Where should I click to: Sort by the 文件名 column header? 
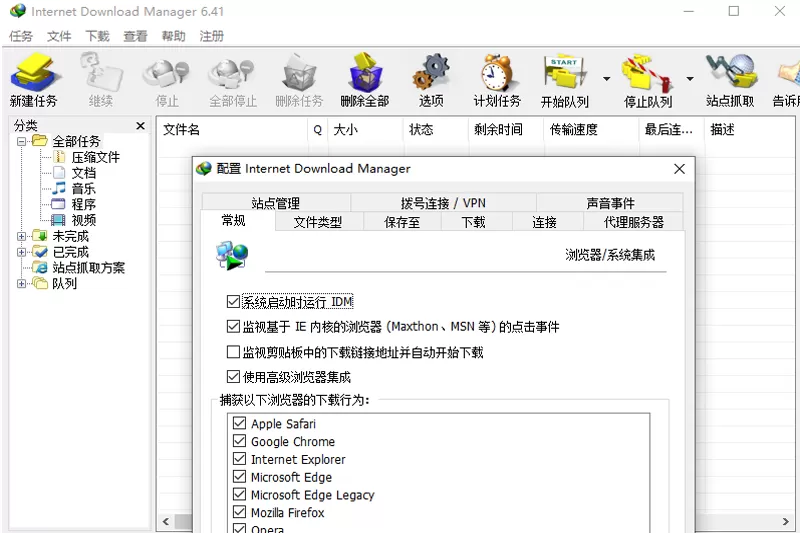coord(232,130)
